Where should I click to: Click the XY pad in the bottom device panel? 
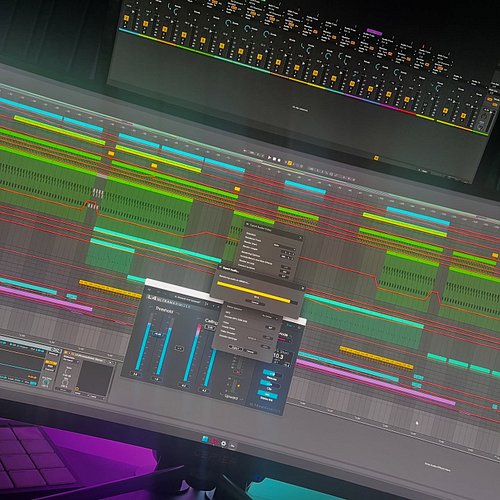[95, 377]
